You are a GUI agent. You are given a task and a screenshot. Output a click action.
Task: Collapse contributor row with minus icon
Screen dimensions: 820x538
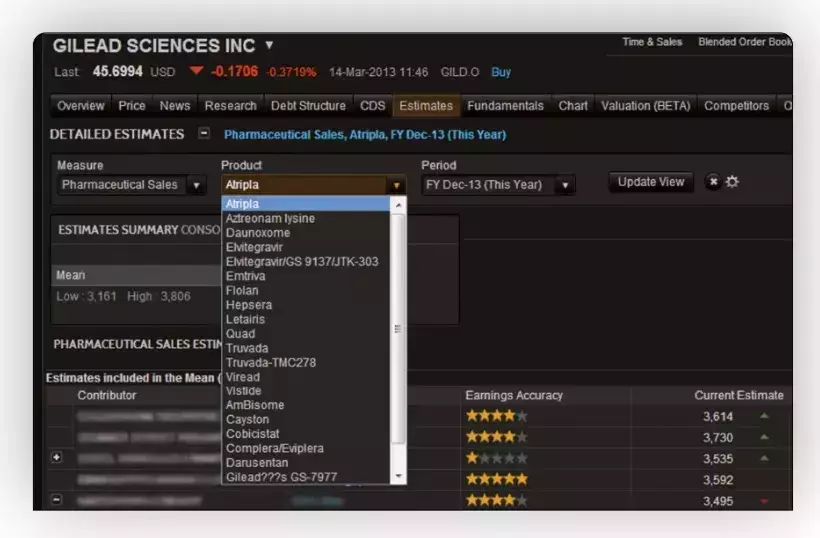(x=57, y=499)
